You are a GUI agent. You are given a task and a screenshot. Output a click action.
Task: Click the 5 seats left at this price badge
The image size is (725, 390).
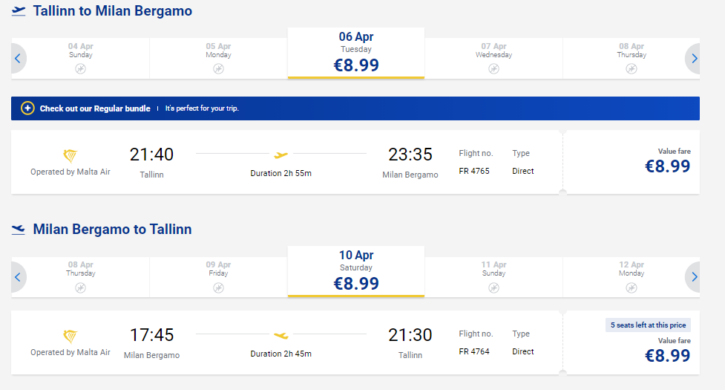[648, 325]
